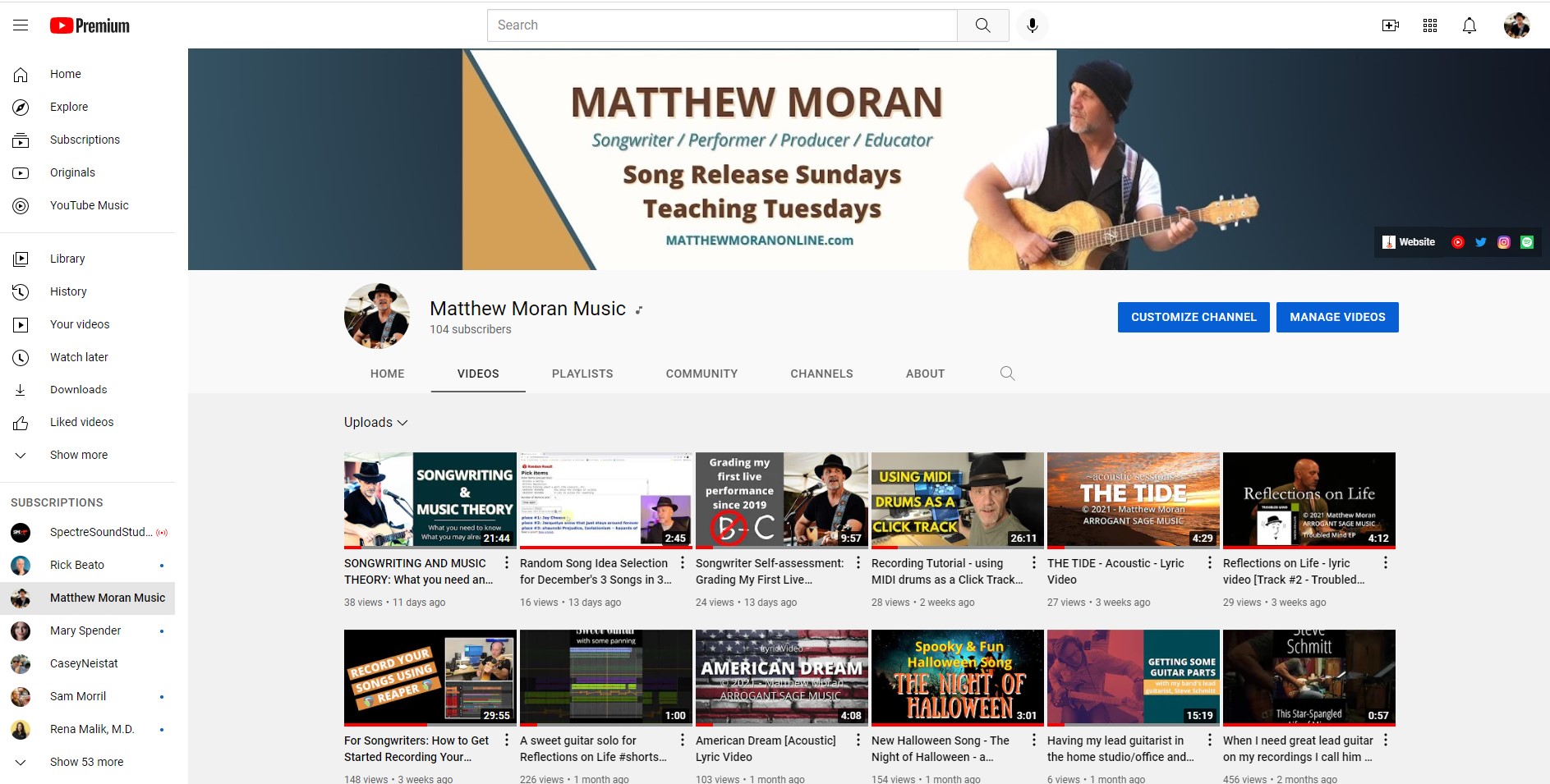Open the American Dream acoustic thumbnail

point(782,677)
